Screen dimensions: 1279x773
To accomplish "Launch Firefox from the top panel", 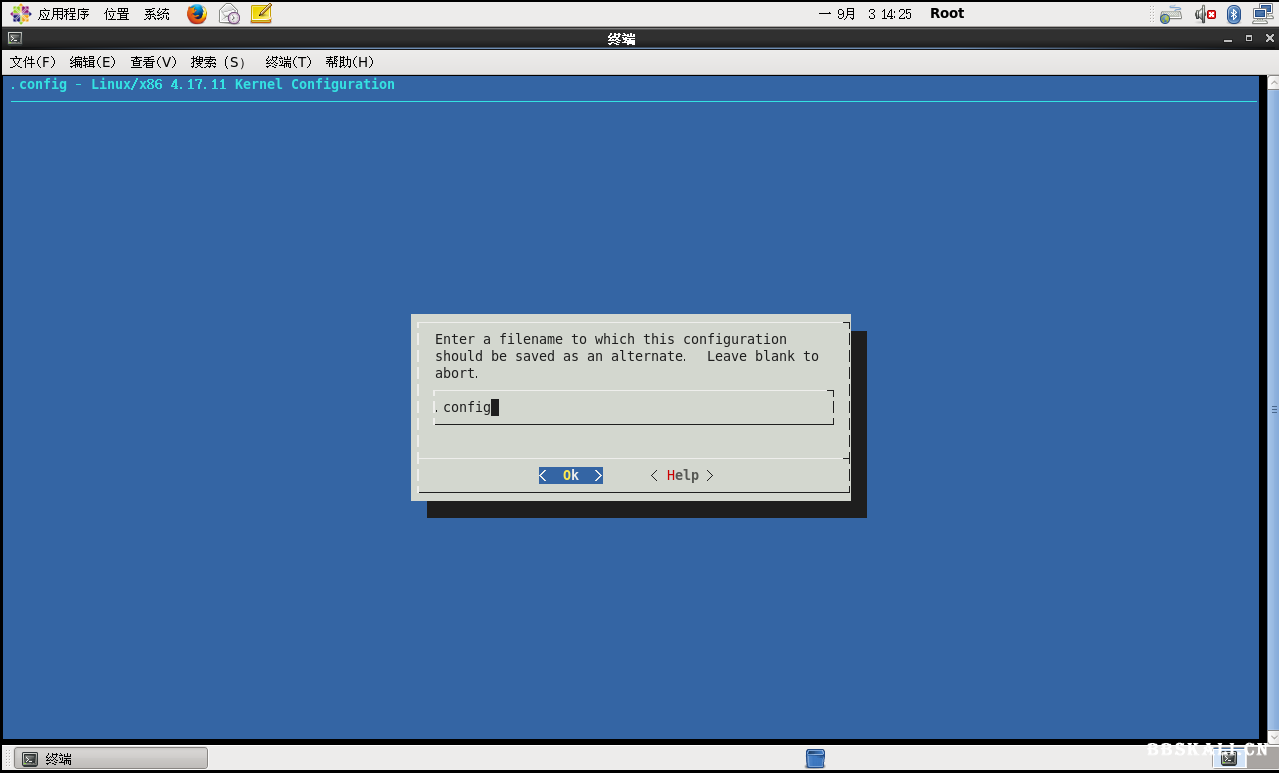I will (196, 14).
